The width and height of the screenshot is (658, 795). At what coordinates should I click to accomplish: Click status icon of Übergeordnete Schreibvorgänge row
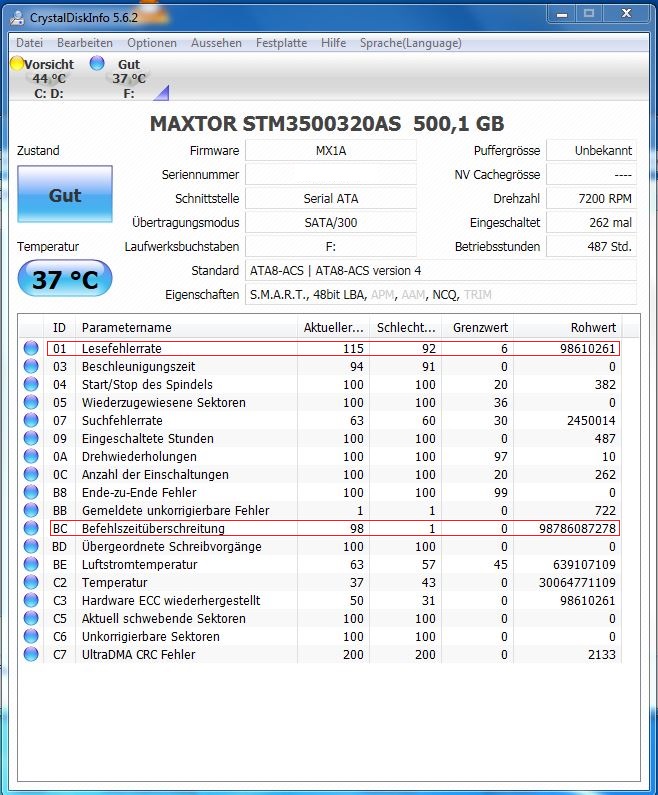click(x=31, y=546)
